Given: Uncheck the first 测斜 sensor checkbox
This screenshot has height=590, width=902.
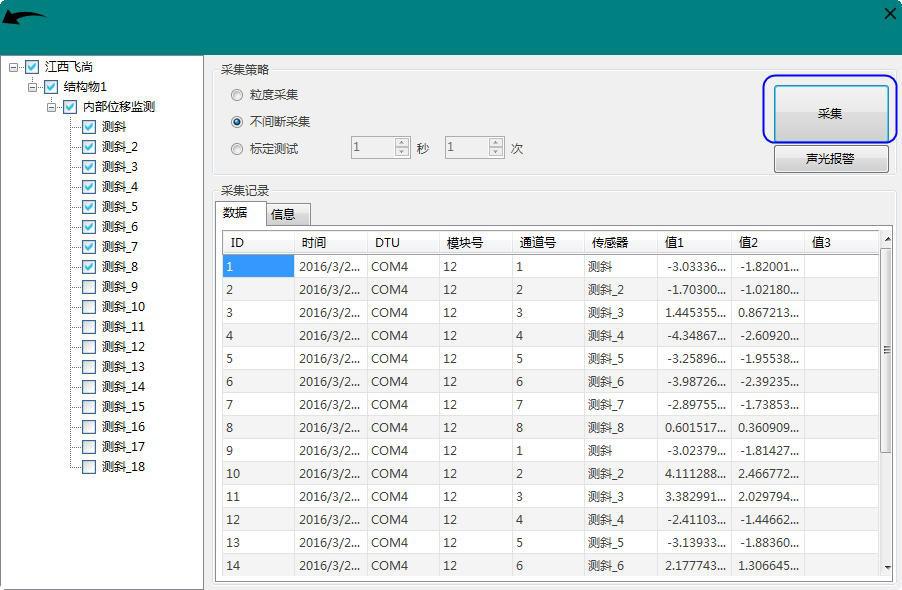Looking at the screenshot, I should tap(89, 127).
